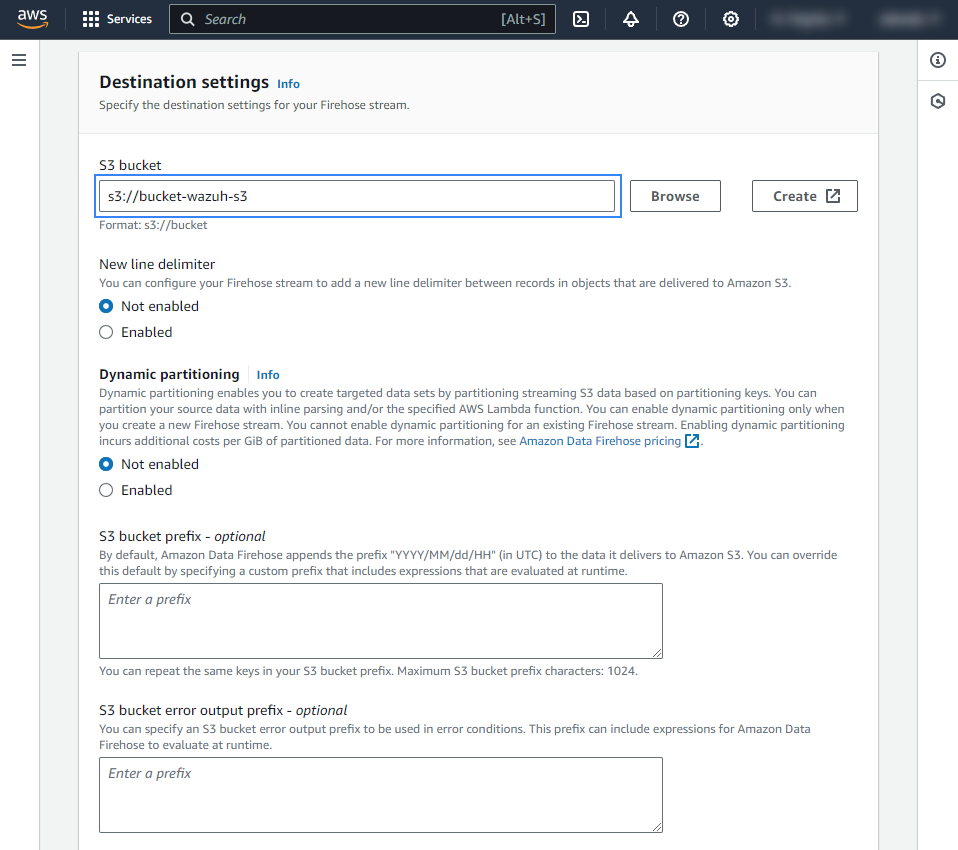Image resolution: width=958 pixels, height=850 pixels.
Task: Click the S3 bucket prefix text area
Action: click(x=380, y=620)
